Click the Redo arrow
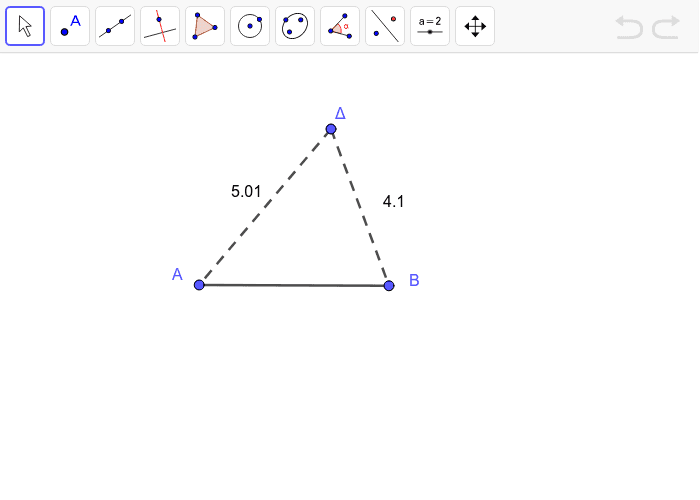The width and height of the screenshot is (700, 500). pos(666,27)
